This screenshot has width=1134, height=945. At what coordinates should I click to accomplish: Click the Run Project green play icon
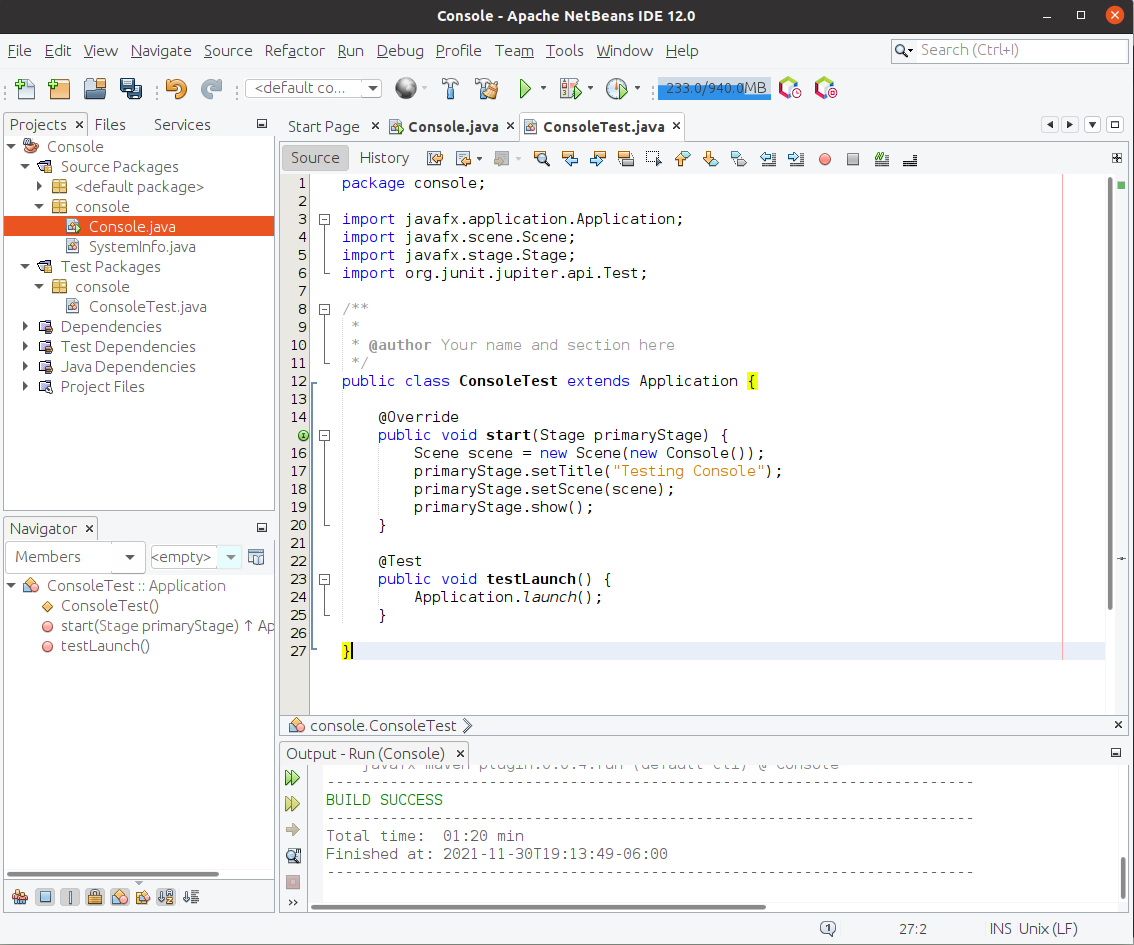[525, 89]
